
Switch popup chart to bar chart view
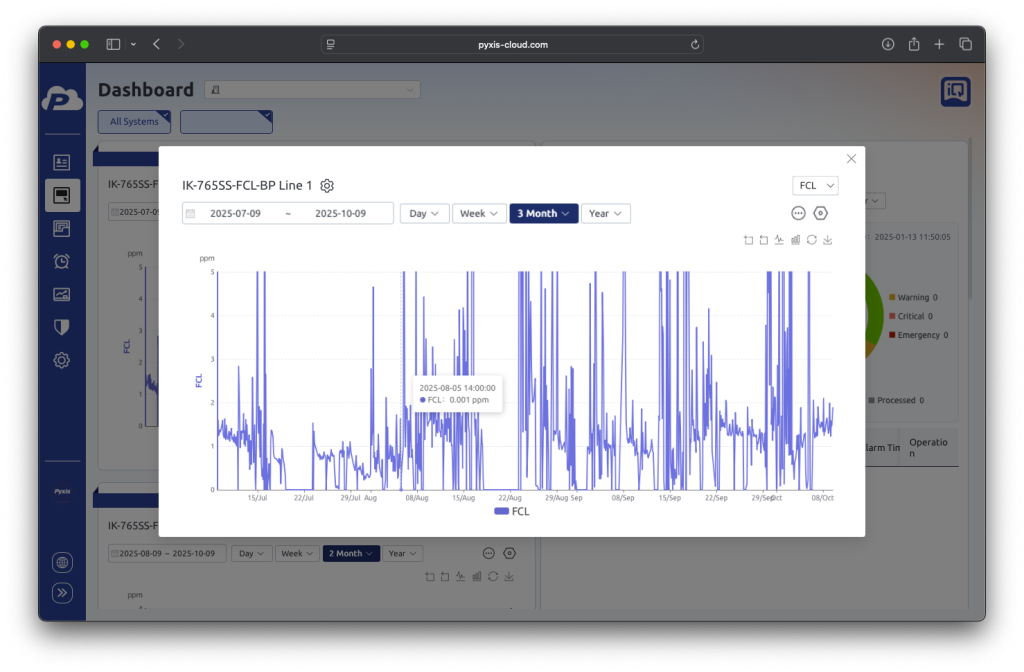click(795, 240)
